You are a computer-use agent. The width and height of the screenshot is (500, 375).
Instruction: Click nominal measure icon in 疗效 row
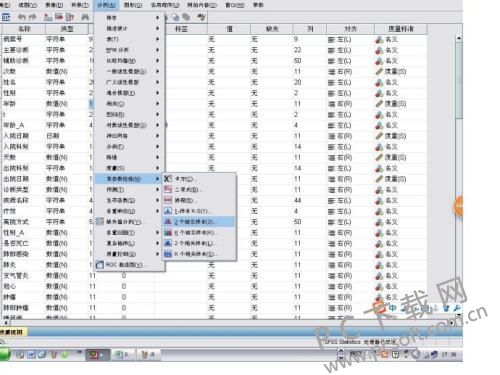(379, 211)
